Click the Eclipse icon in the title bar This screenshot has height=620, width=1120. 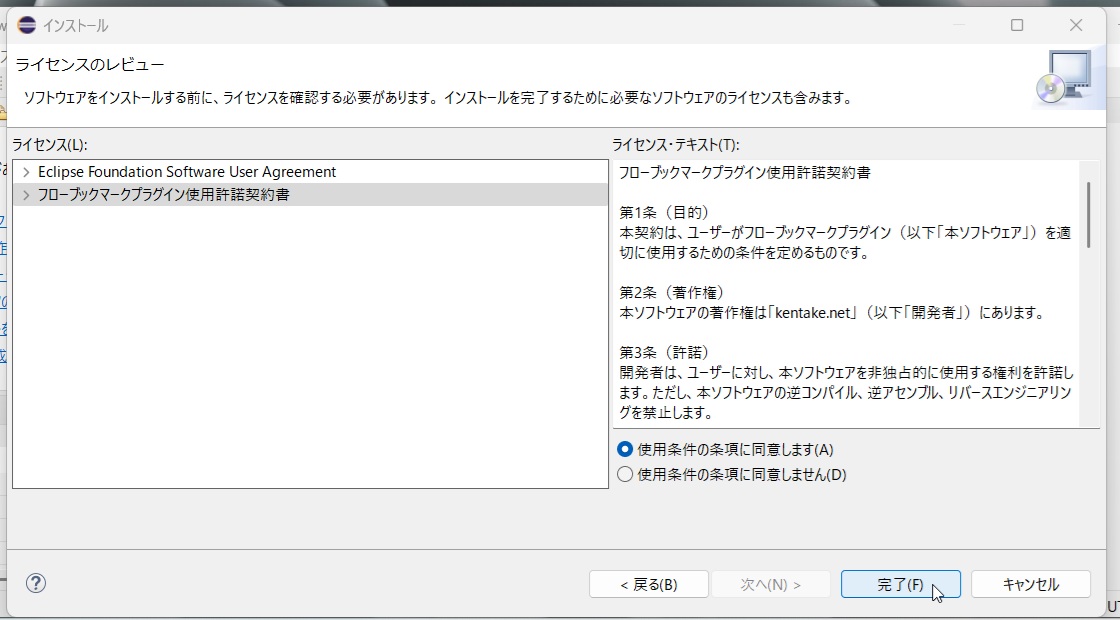(26, 25)
